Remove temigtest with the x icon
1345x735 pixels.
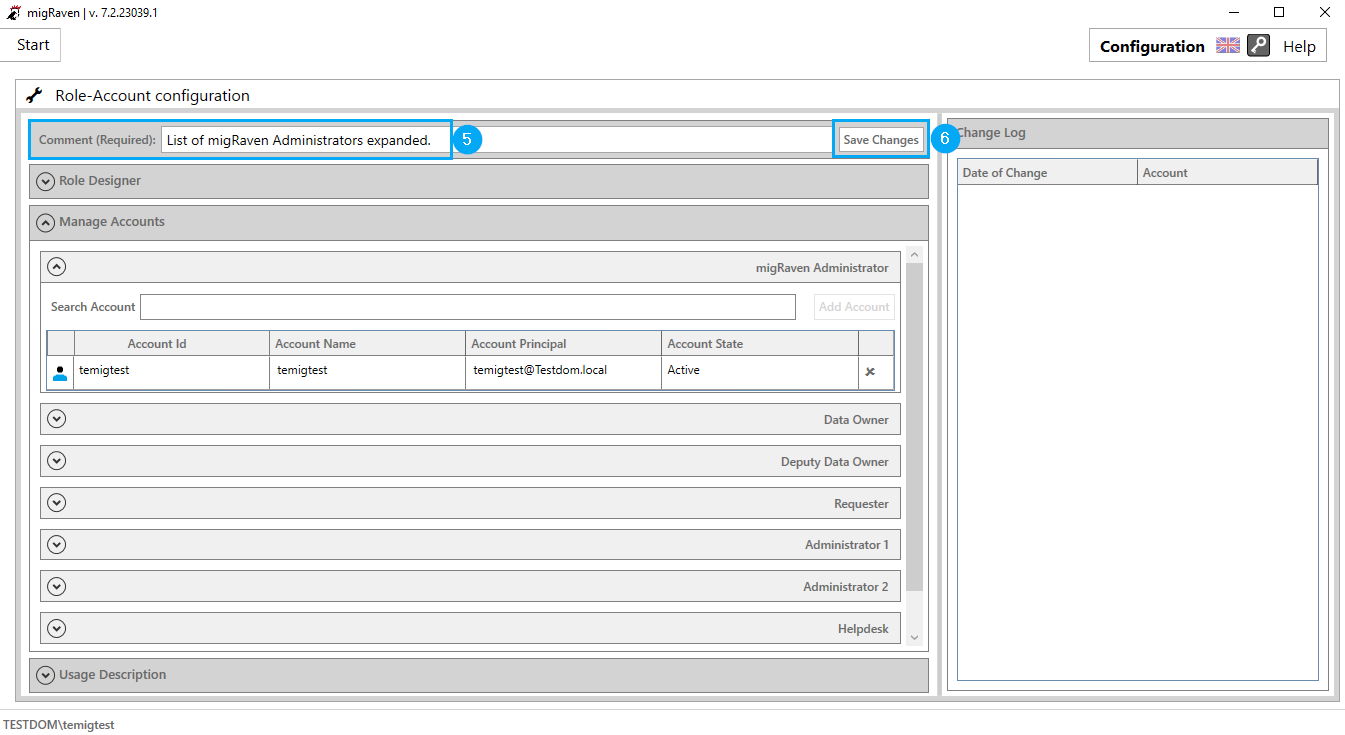coord(870,372)
